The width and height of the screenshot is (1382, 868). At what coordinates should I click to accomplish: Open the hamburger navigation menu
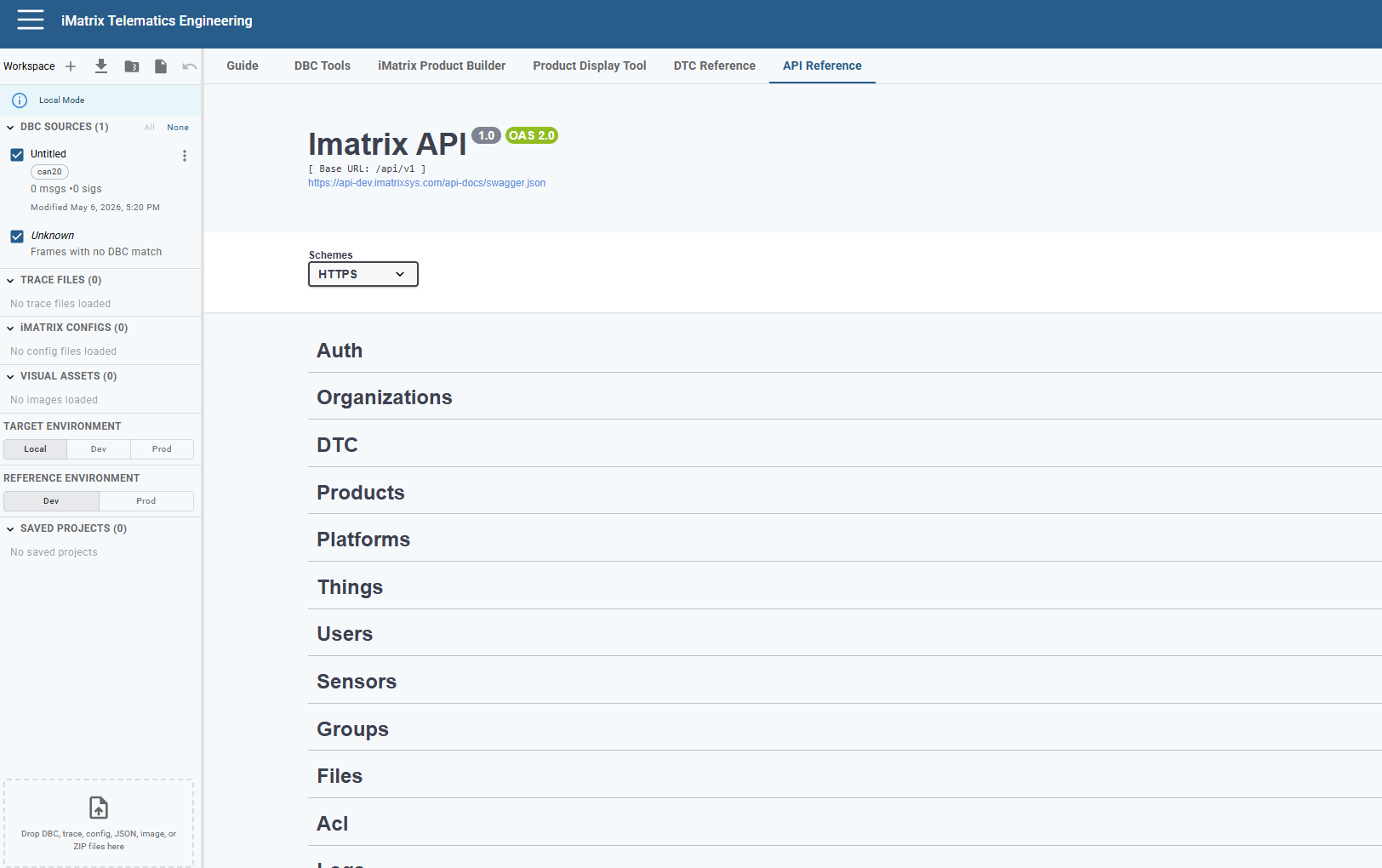(x=31, y=20)
